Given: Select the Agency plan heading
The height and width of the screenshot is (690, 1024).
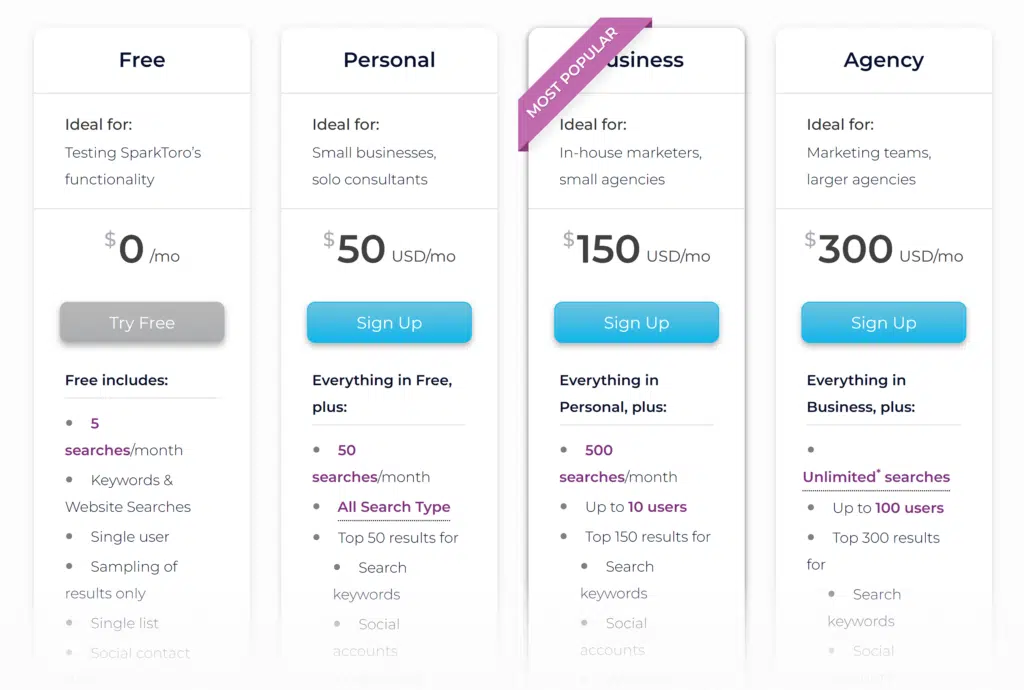Looking at the screenshot, I should click(883, 60).
